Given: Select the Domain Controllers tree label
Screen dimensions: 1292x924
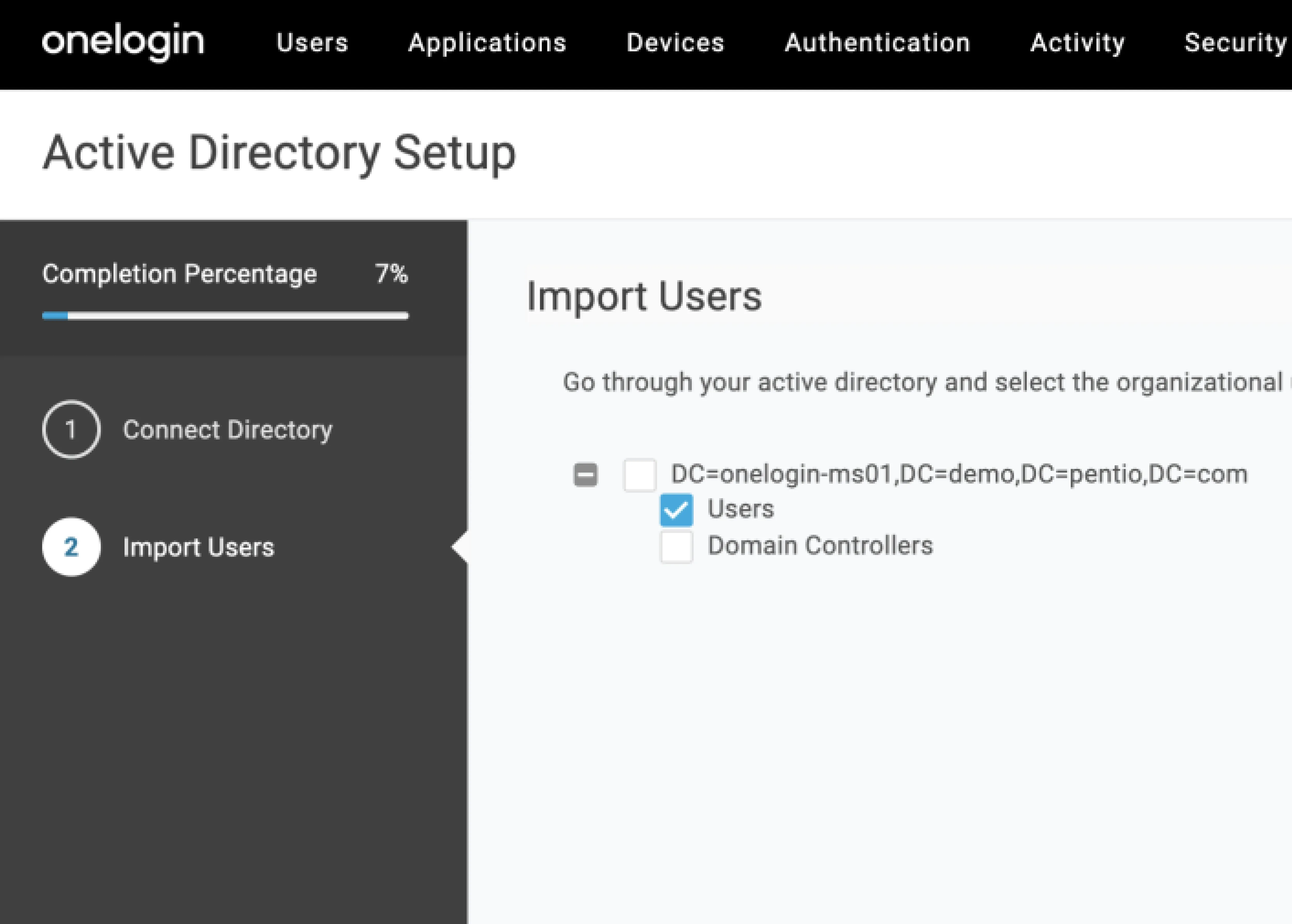Looking at the screenshot, I should [820, 546].
